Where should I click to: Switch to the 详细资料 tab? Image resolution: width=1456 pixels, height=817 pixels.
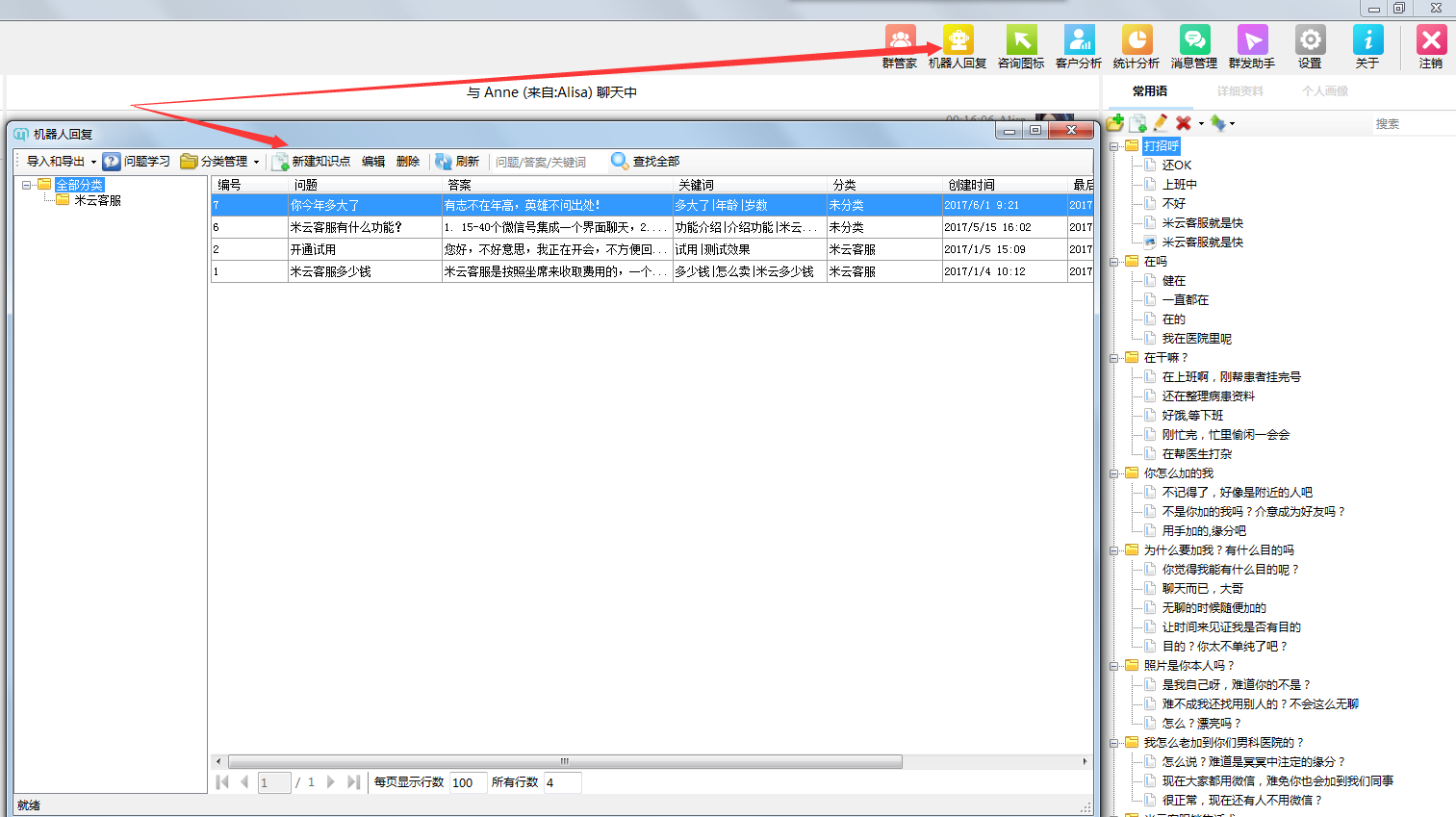pos(1239,91)
